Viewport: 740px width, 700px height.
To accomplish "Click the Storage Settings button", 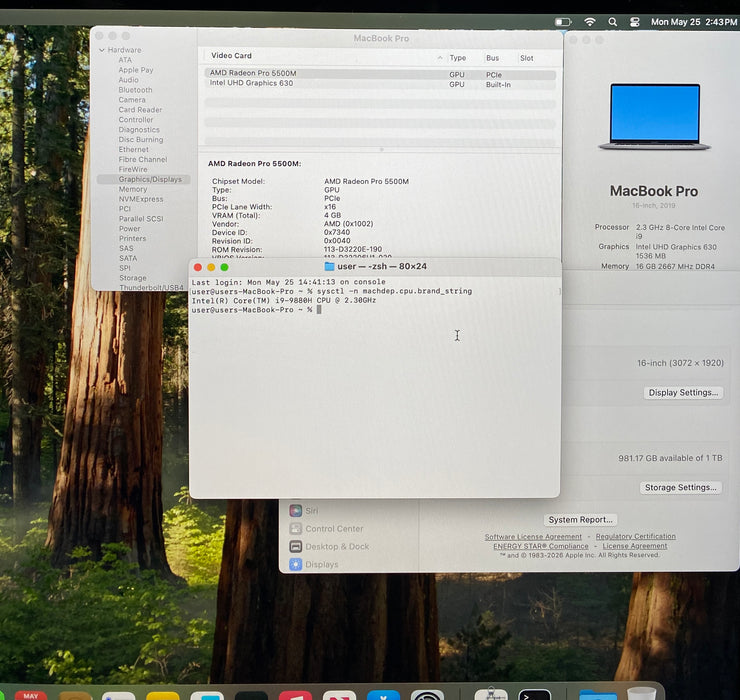I will coord(681,488).
